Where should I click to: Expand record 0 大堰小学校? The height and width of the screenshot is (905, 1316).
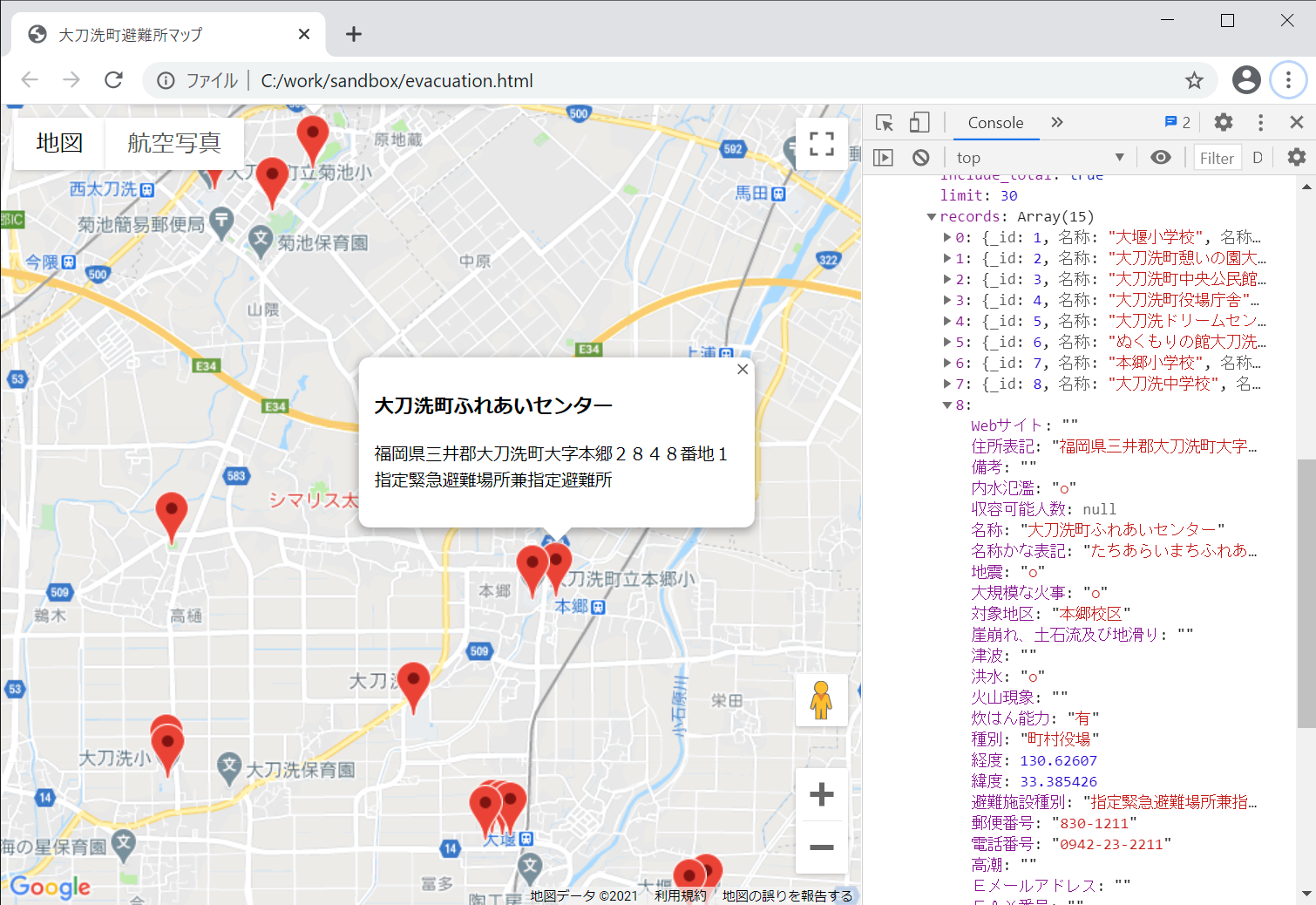947,237
